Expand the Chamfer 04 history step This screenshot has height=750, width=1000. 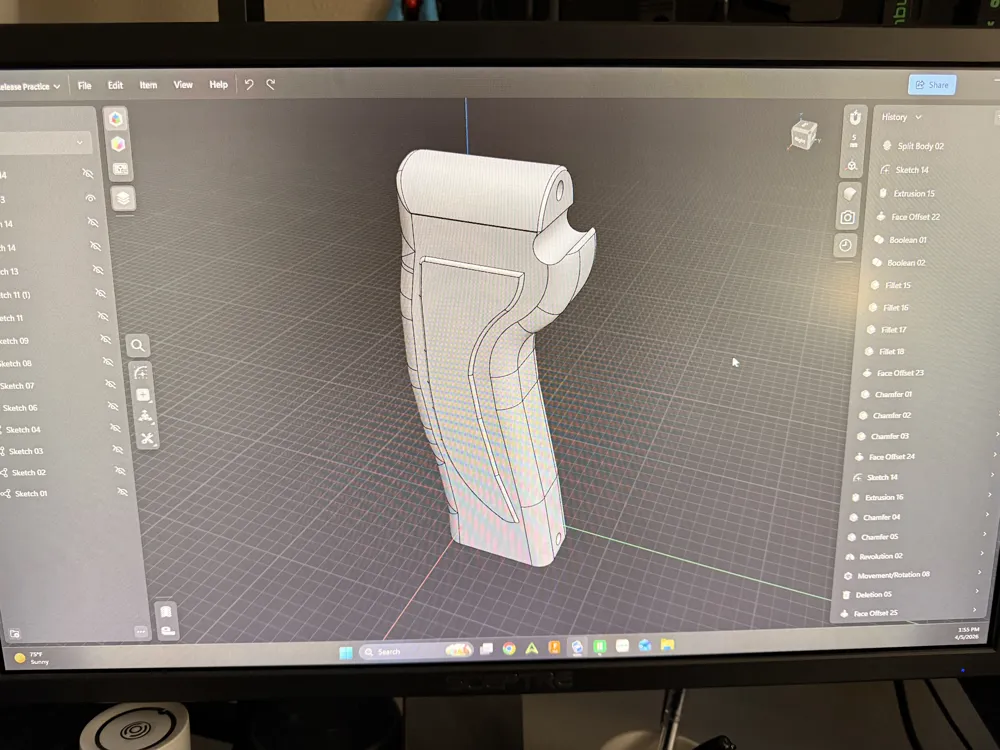click(987, 514)
